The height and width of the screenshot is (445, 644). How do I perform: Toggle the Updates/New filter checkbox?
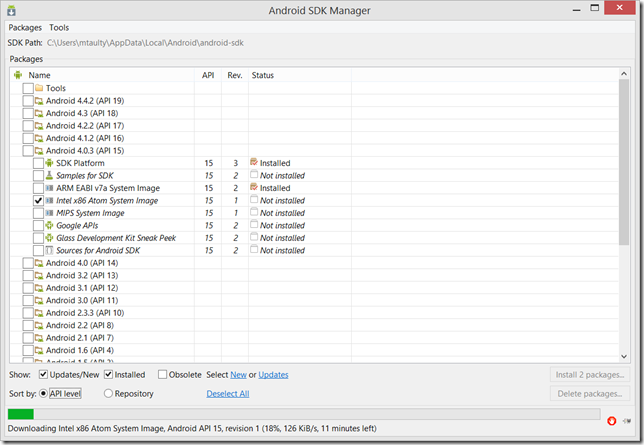(43, 374)
